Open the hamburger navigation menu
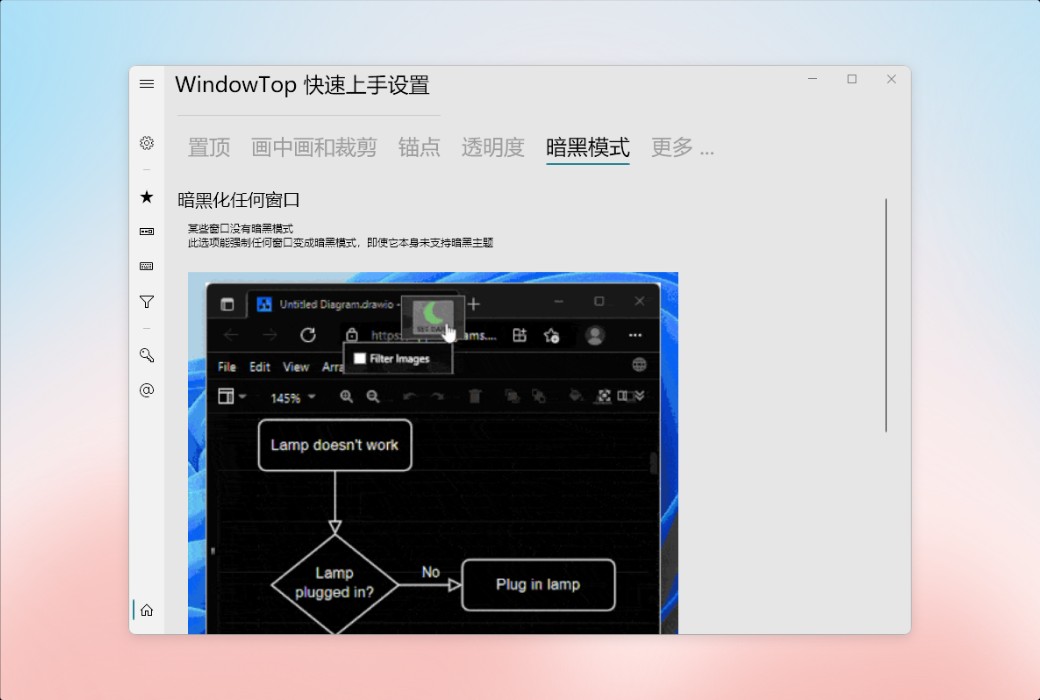 [x=147, y=84]
